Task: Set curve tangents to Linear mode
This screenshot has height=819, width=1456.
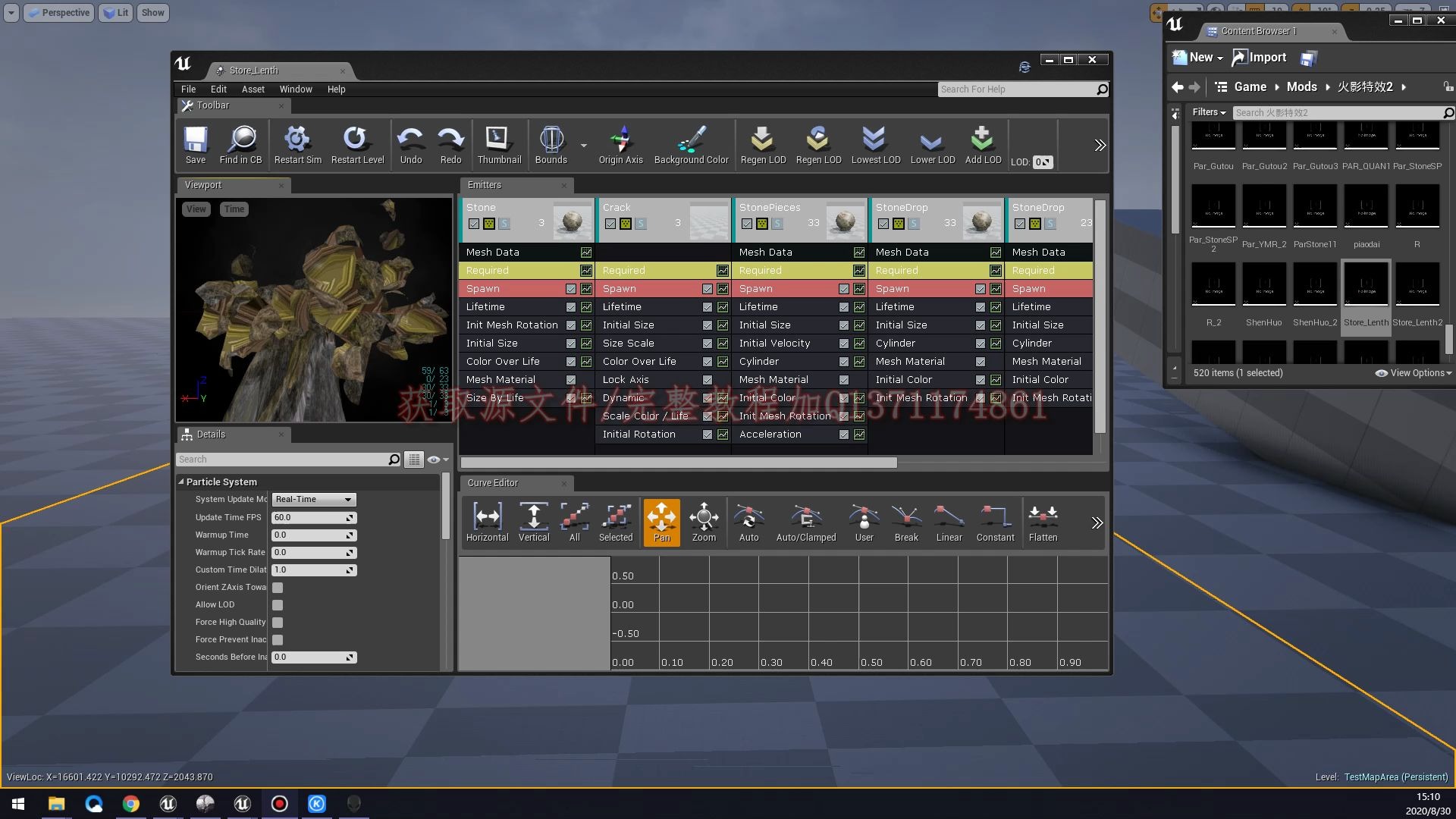Action: (x=949, y=522)
